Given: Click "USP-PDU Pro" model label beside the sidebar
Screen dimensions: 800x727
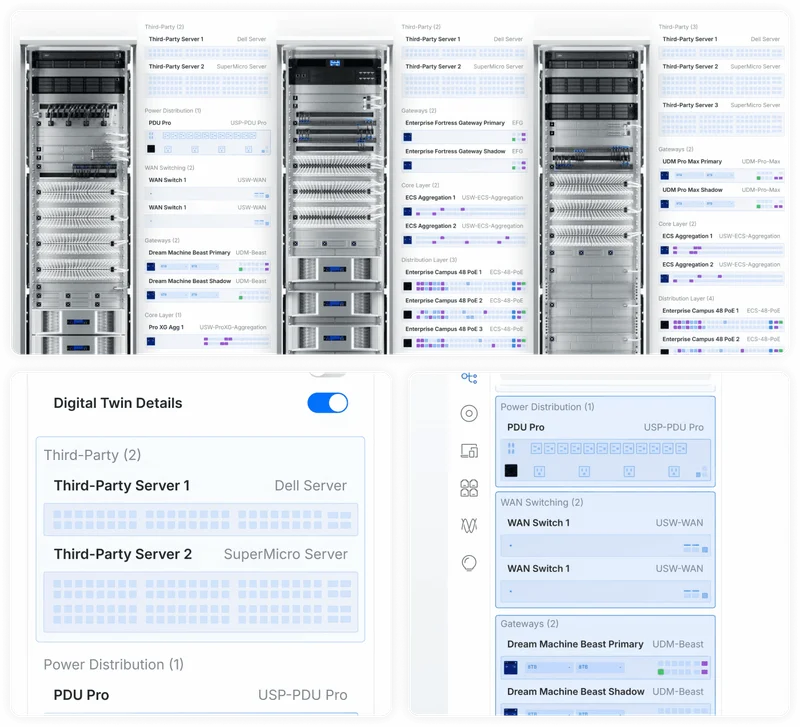Looking at the screenshot, I should coord(673,428).
